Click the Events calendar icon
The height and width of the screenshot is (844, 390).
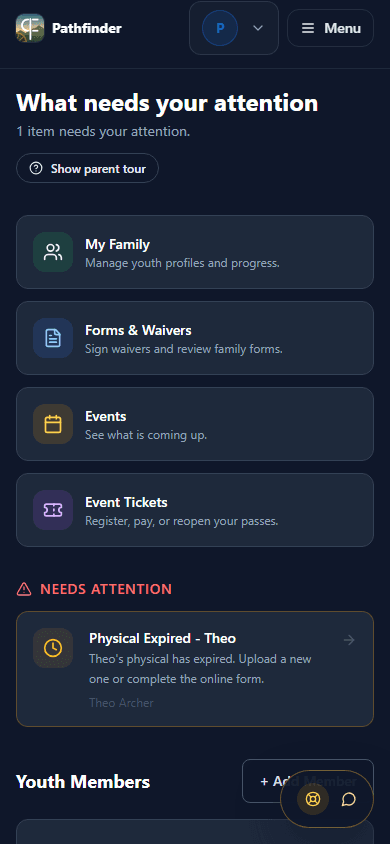[x=53, y=424]
